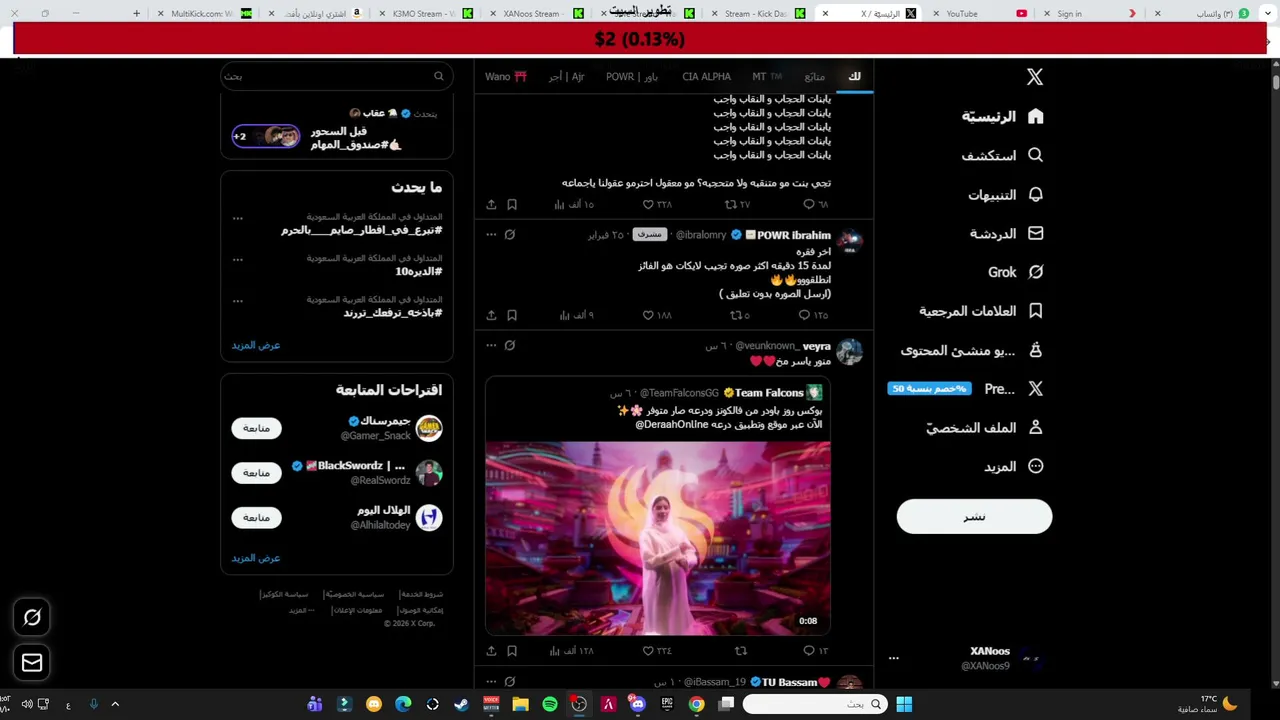Image resolution: width=1280 pixels, height=720 pixels.
Task: Open the floating Grok button at bottom-left
Action: click(32, 618)
